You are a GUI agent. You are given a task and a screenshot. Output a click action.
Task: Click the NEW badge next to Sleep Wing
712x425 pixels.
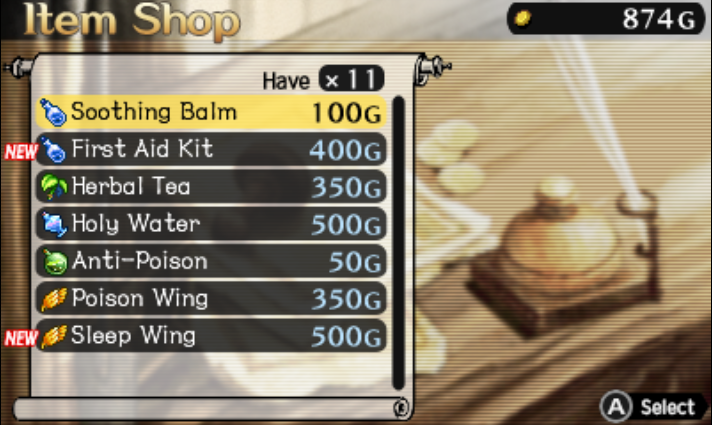tap(21, 338)
